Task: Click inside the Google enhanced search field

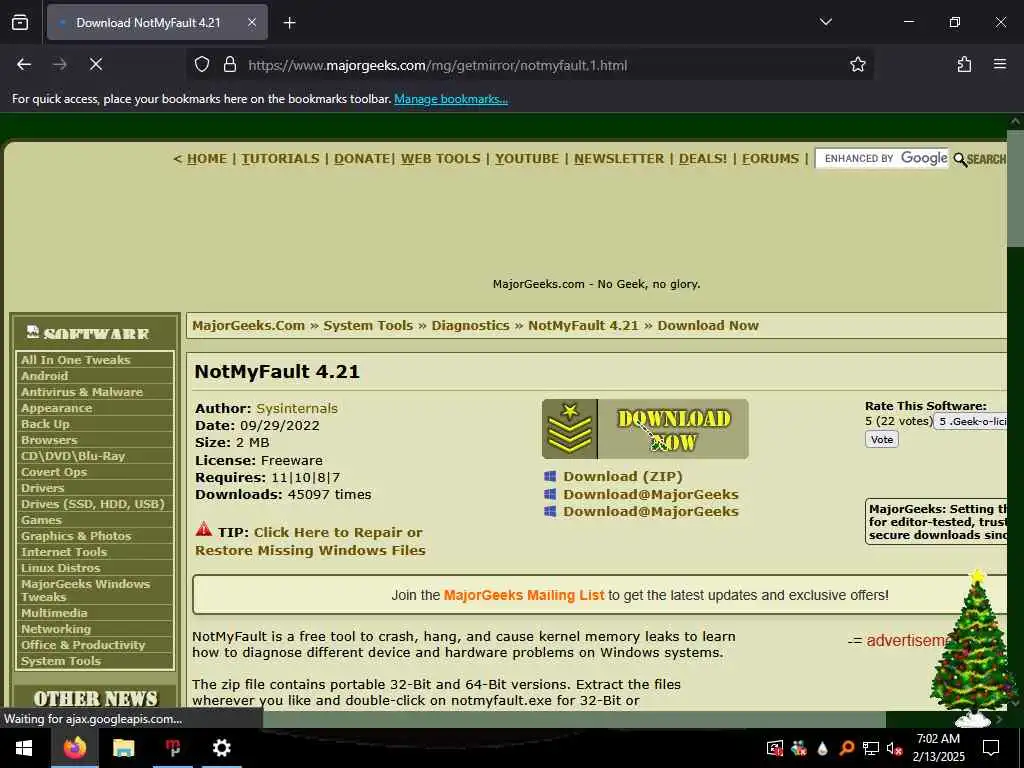Action: click(x=882, y=159)
